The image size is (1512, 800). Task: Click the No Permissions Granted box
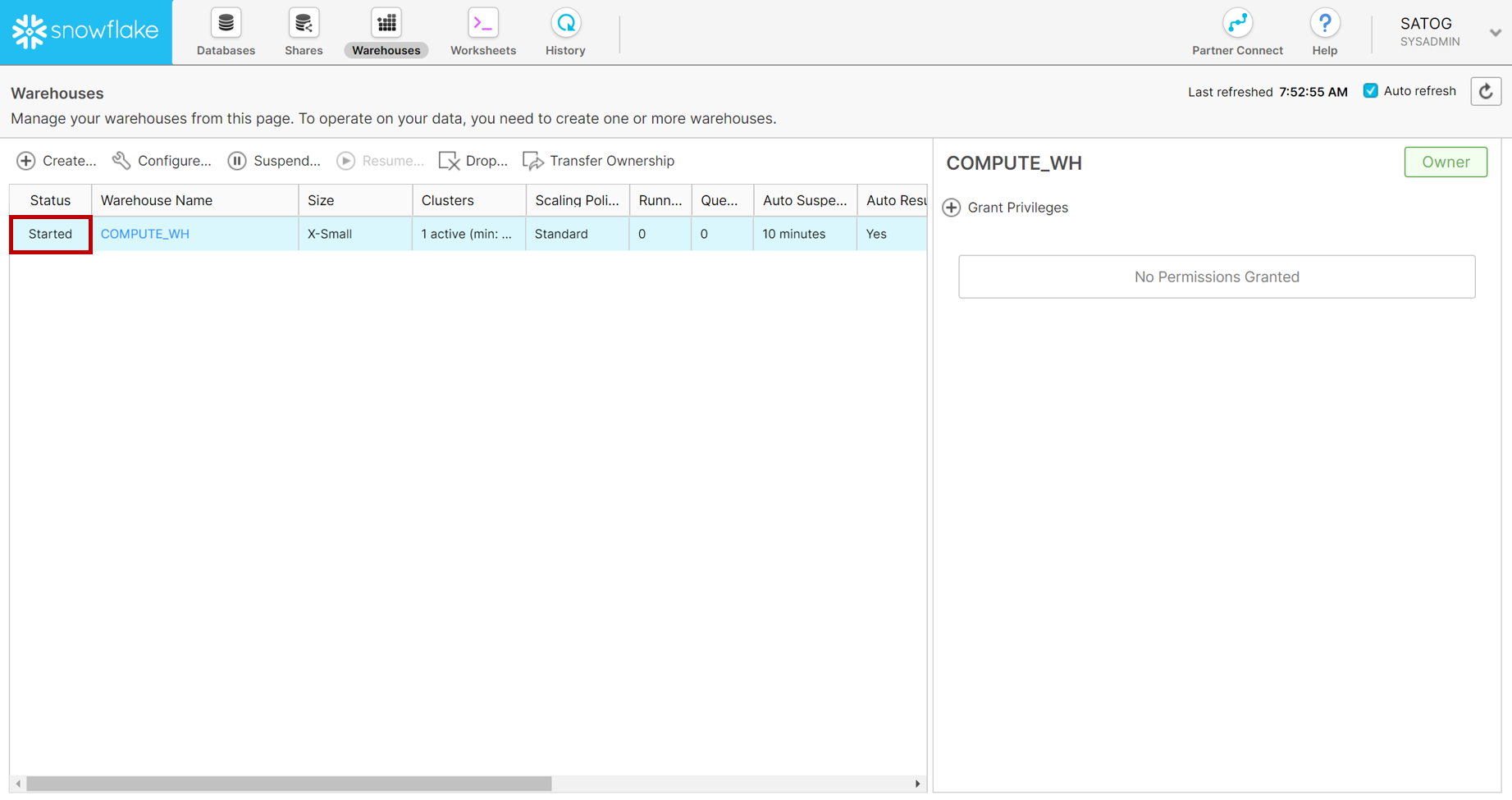tap(1217, 277)
